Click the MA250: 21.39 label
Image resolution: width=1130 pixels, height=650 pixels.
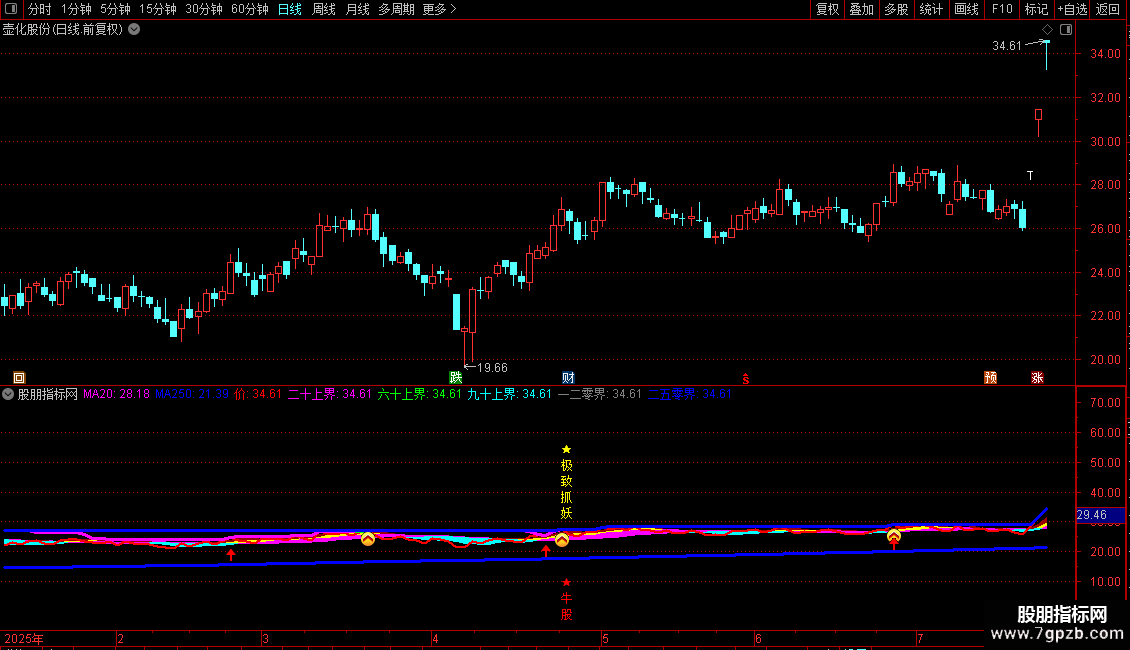pyautogui.click(x=192, y=394)
